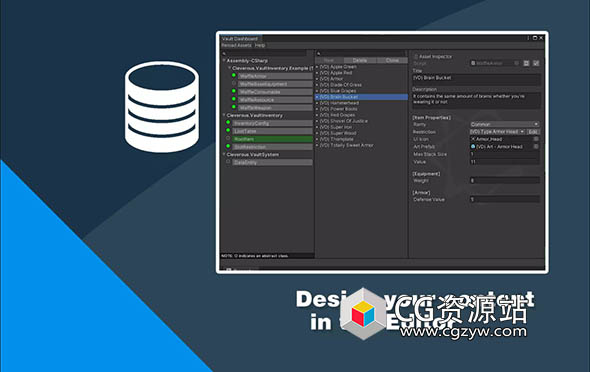Edit the Max Stack Size value
Screen dimensions: 590x372
tap(505, 154)
